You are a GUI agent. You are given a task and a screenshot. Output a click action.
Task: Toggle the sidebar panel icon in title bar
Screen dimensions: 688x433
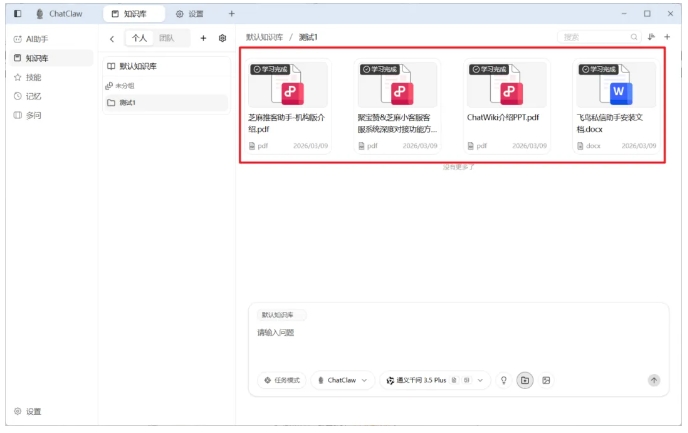[x=18, y=14]
